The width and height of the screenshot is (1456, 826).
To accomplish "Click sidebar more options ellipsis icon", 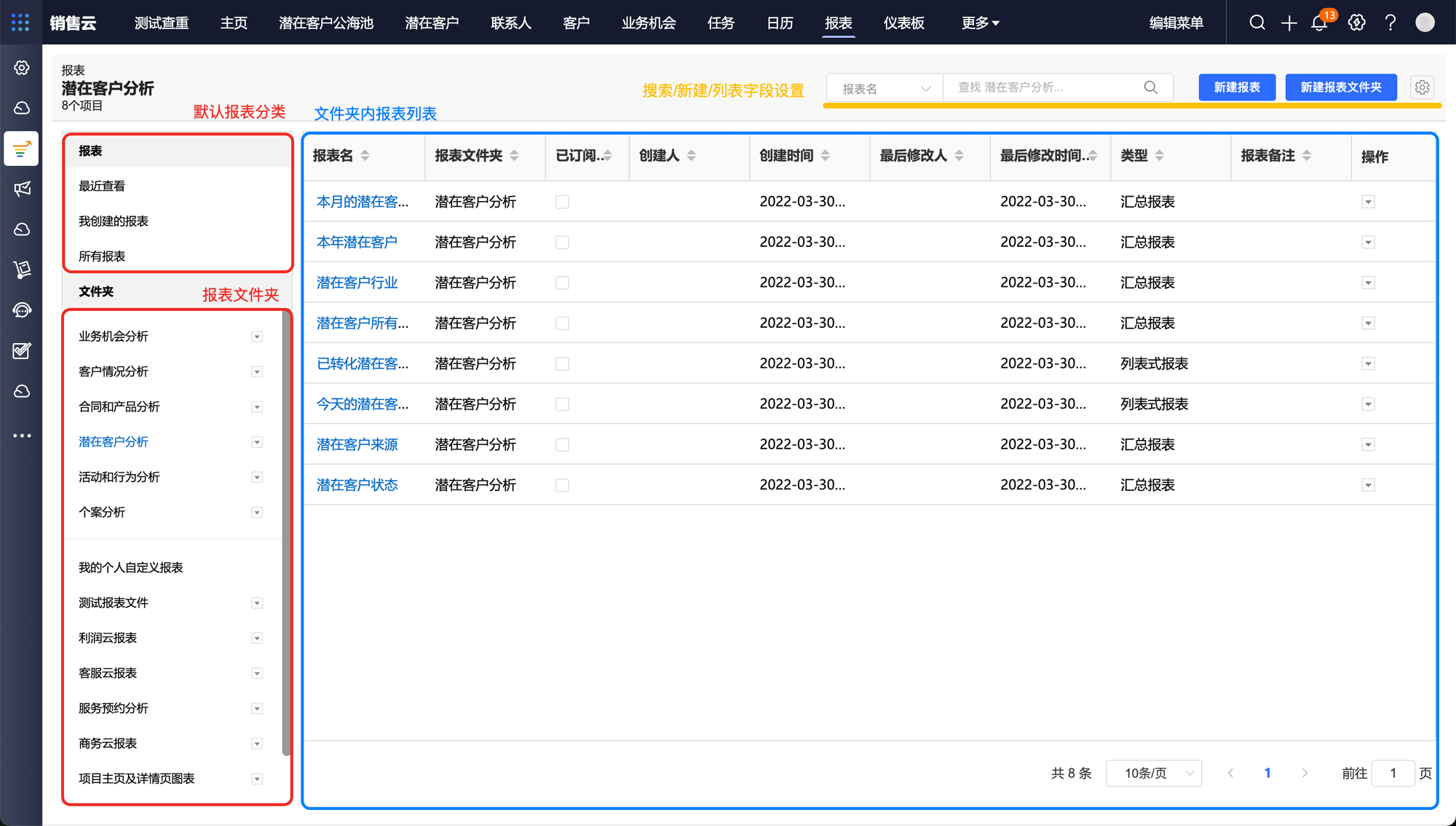I will point(22,436).
